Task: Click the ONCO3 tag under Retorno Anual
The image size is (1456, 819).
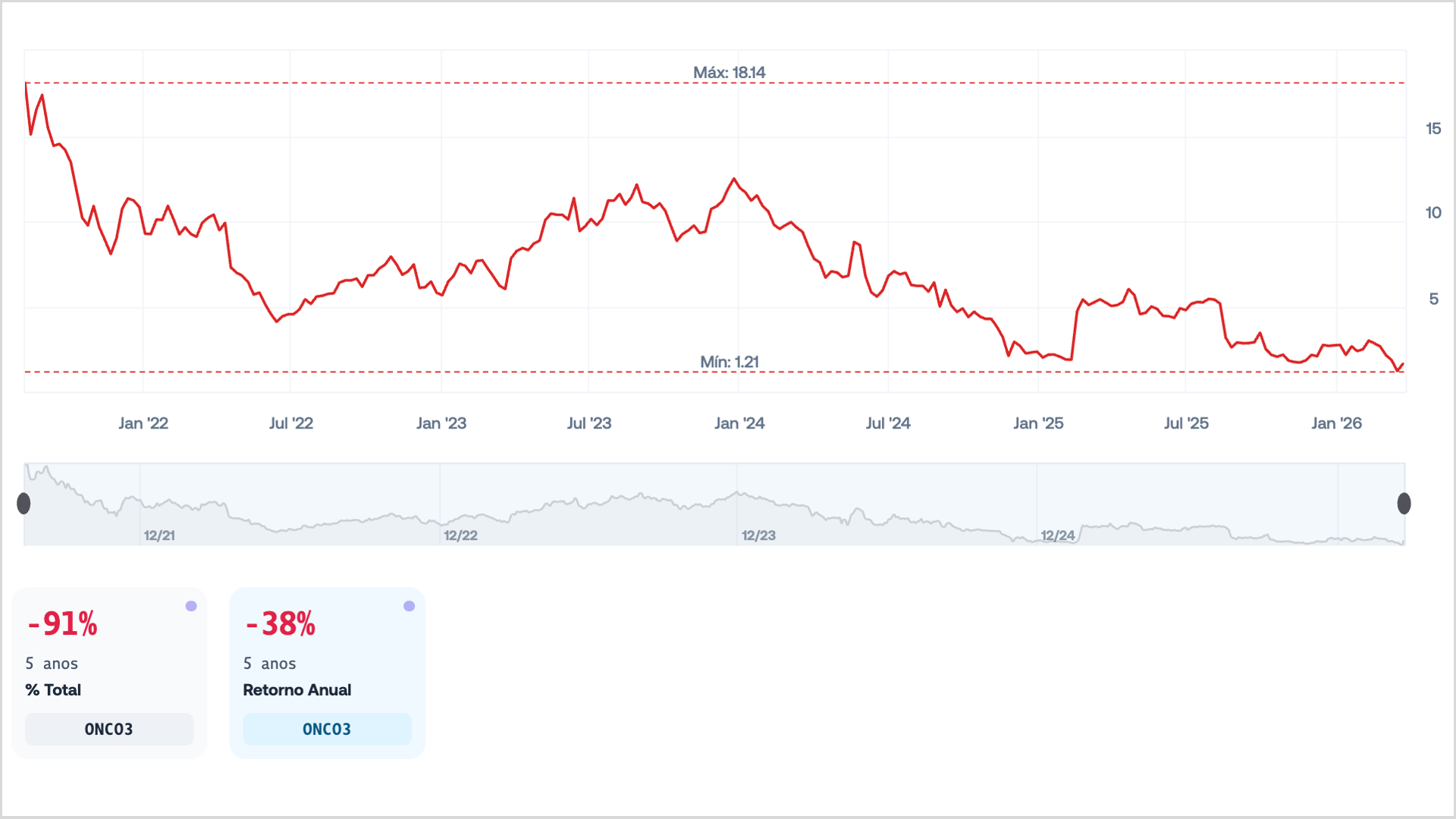Action: [327, 729]
